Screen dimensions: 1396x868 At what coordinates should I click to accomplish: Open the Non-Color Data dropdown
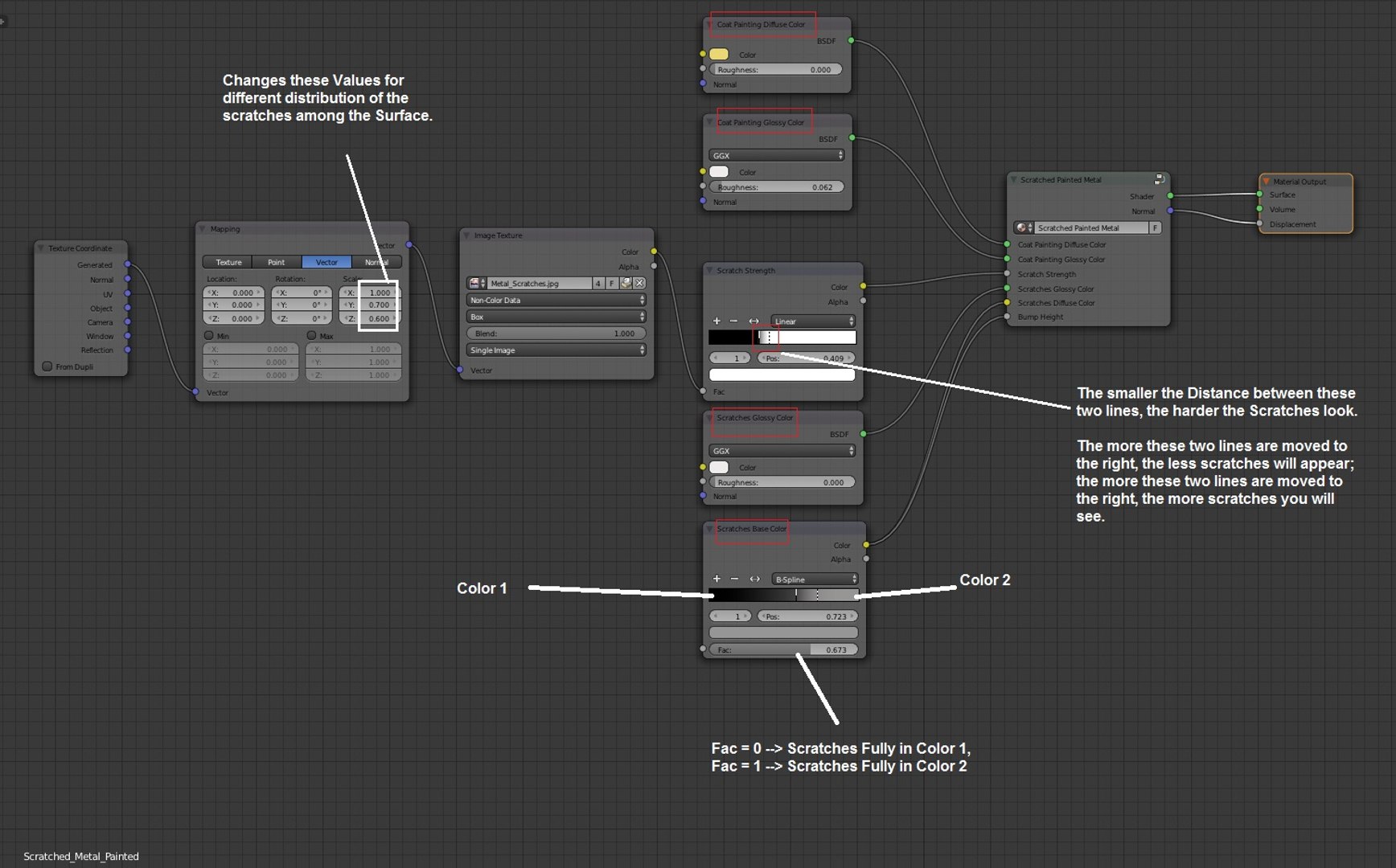click(556, 300)
